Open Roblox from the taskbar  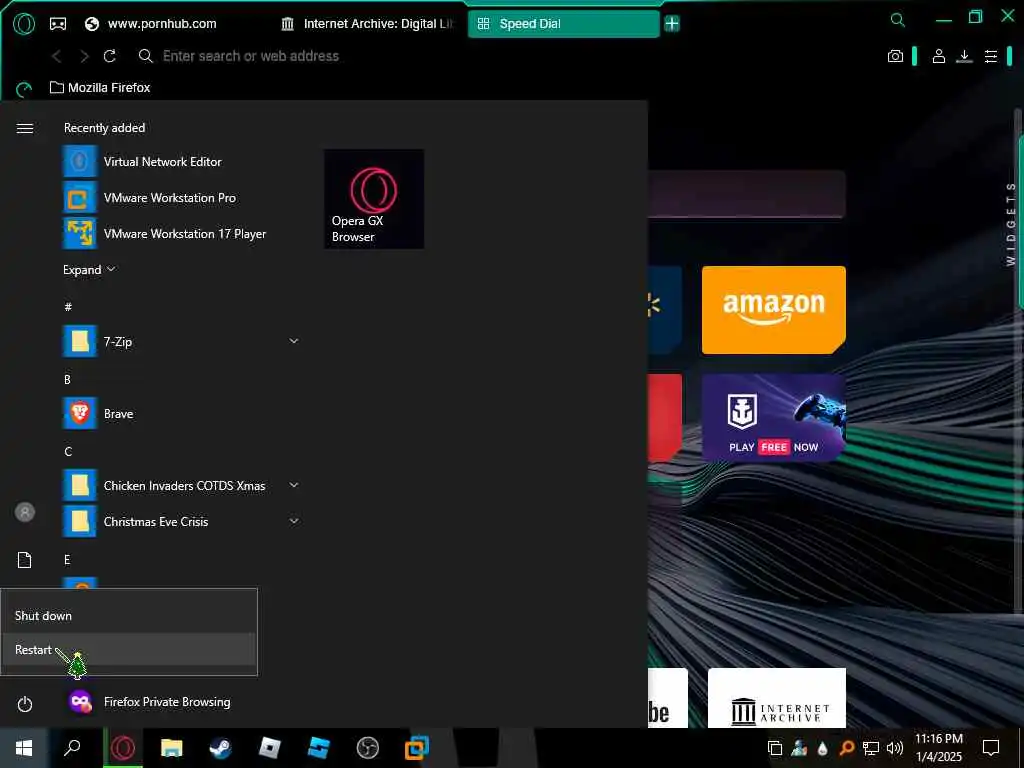click(x=269, y=748)
